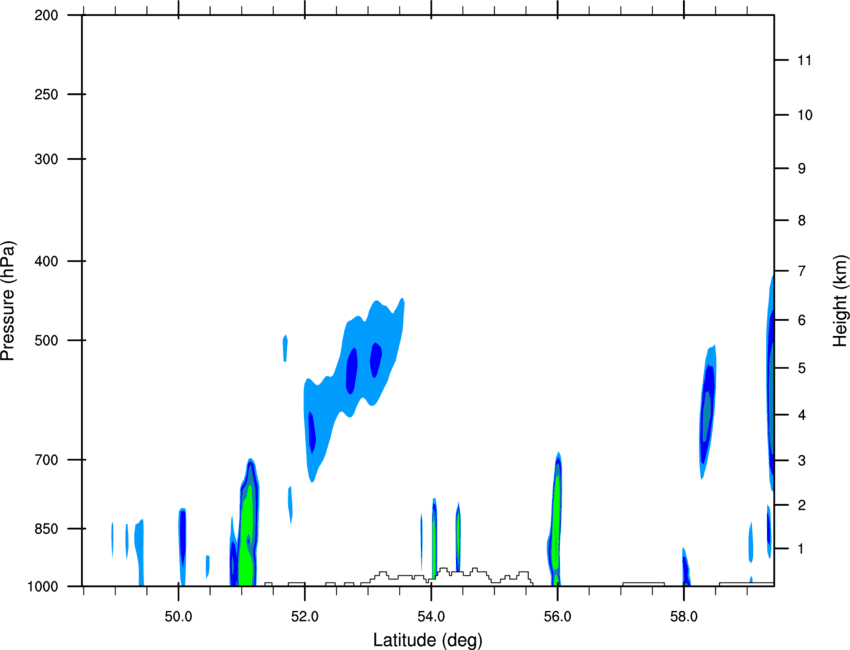
Task: Click the 200 pressure tick label
Action: tap(46, 15)
